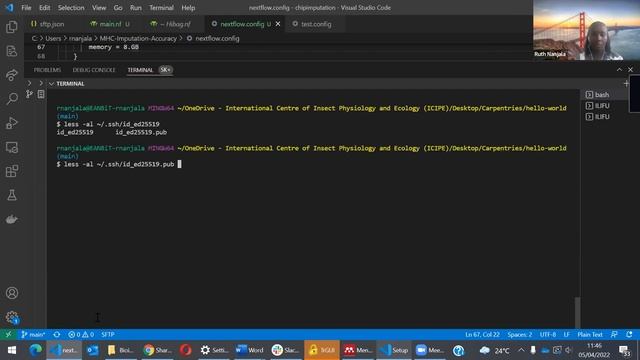Screen dimensions: 640x360
Task: Open the Go menu
Action: (x=118, y=8)
